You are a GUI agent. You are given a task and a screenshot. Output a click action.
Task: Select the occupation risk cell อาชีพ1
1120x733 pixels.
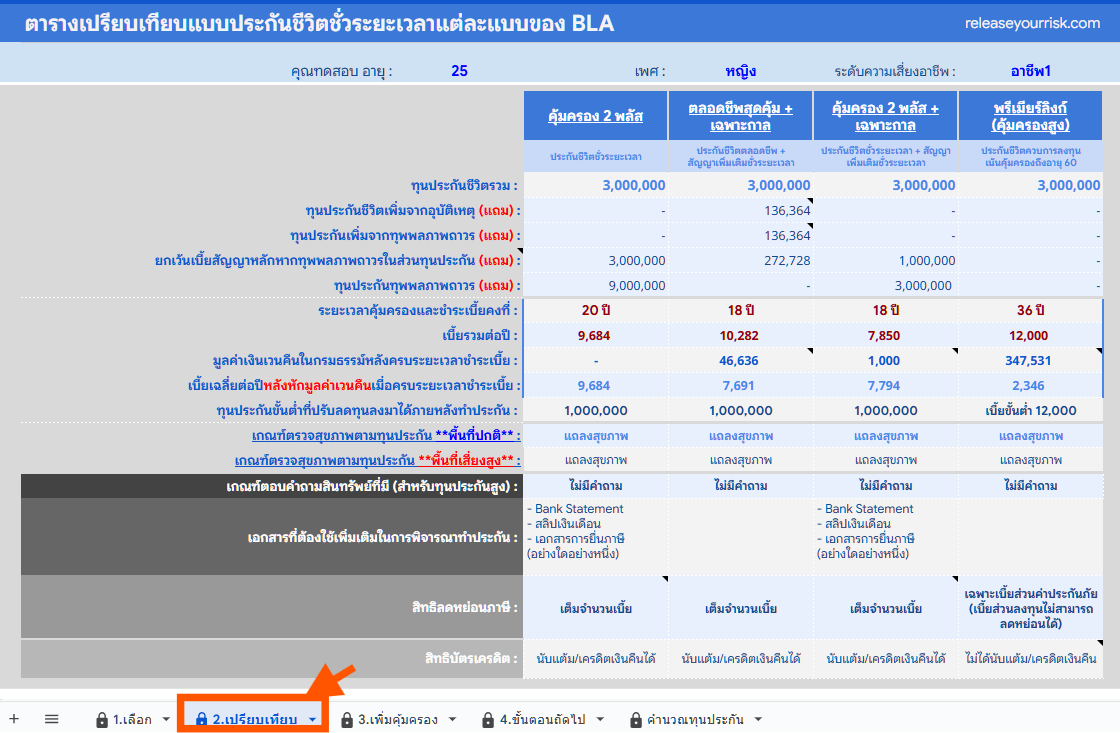click(1030, 71)
